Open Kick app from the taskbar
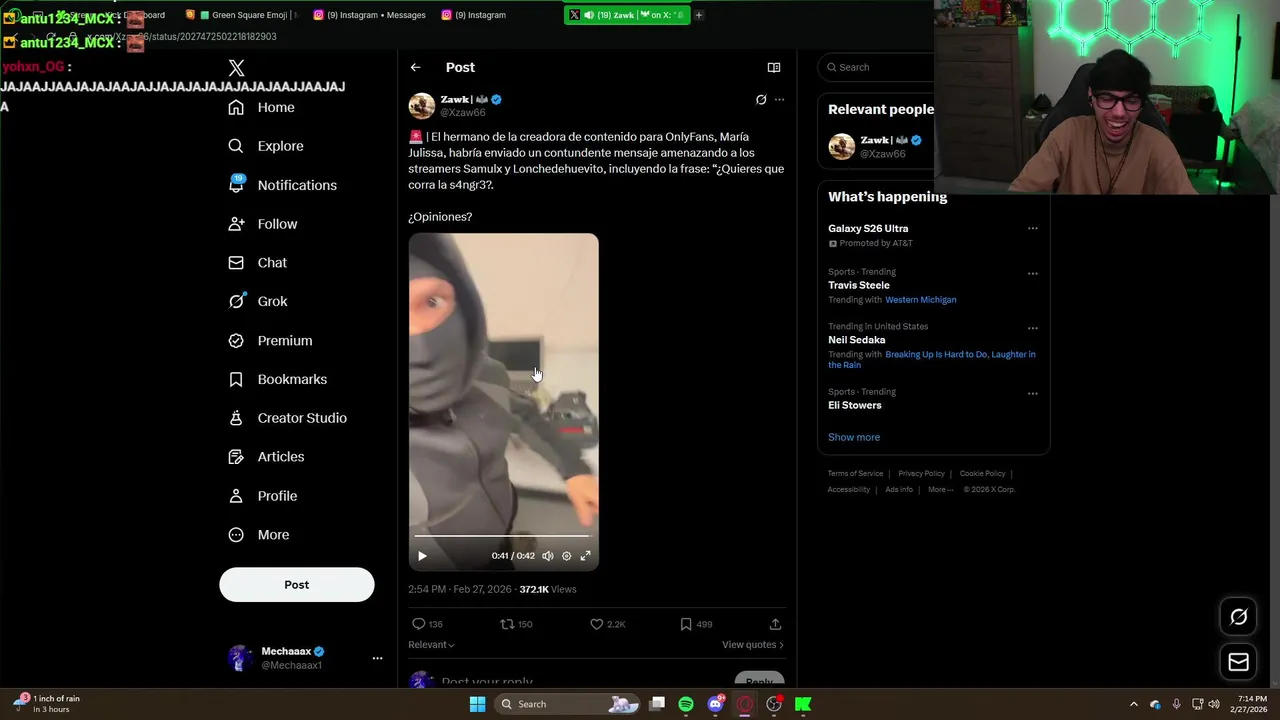The height and width of the screenshot is (720, 1280). coord(803,704)
